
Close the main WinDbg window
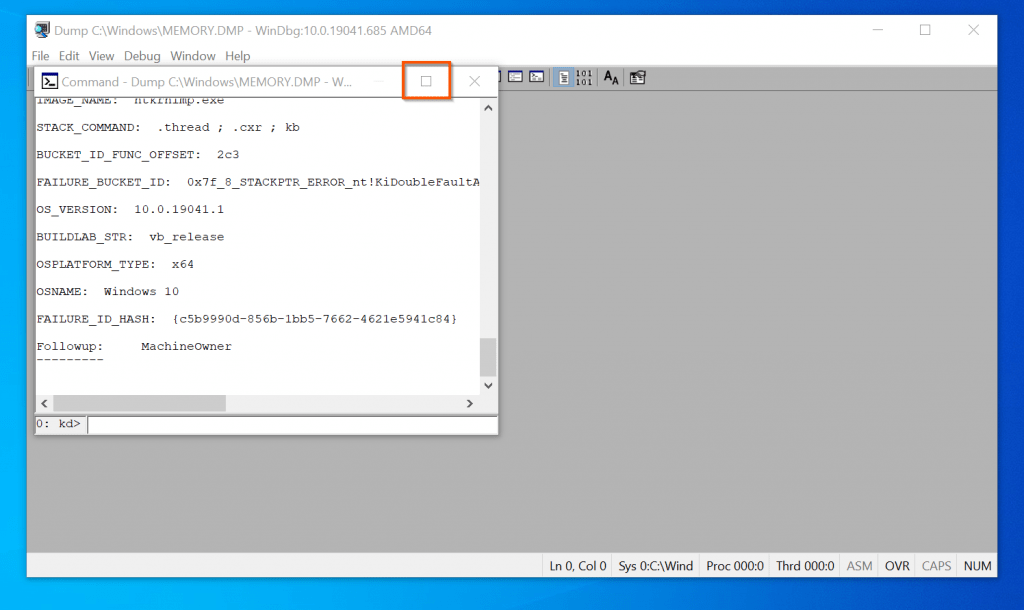(x=973, y=30)
